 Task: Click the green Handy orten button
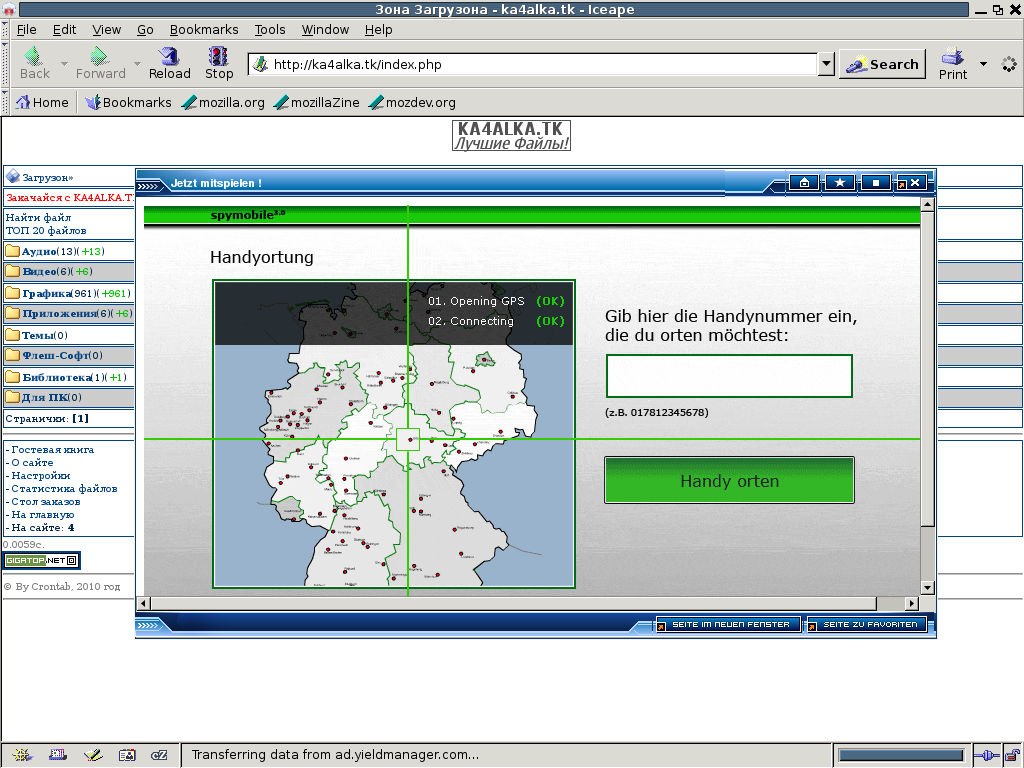pyautogui.click(x=729, y=481)
